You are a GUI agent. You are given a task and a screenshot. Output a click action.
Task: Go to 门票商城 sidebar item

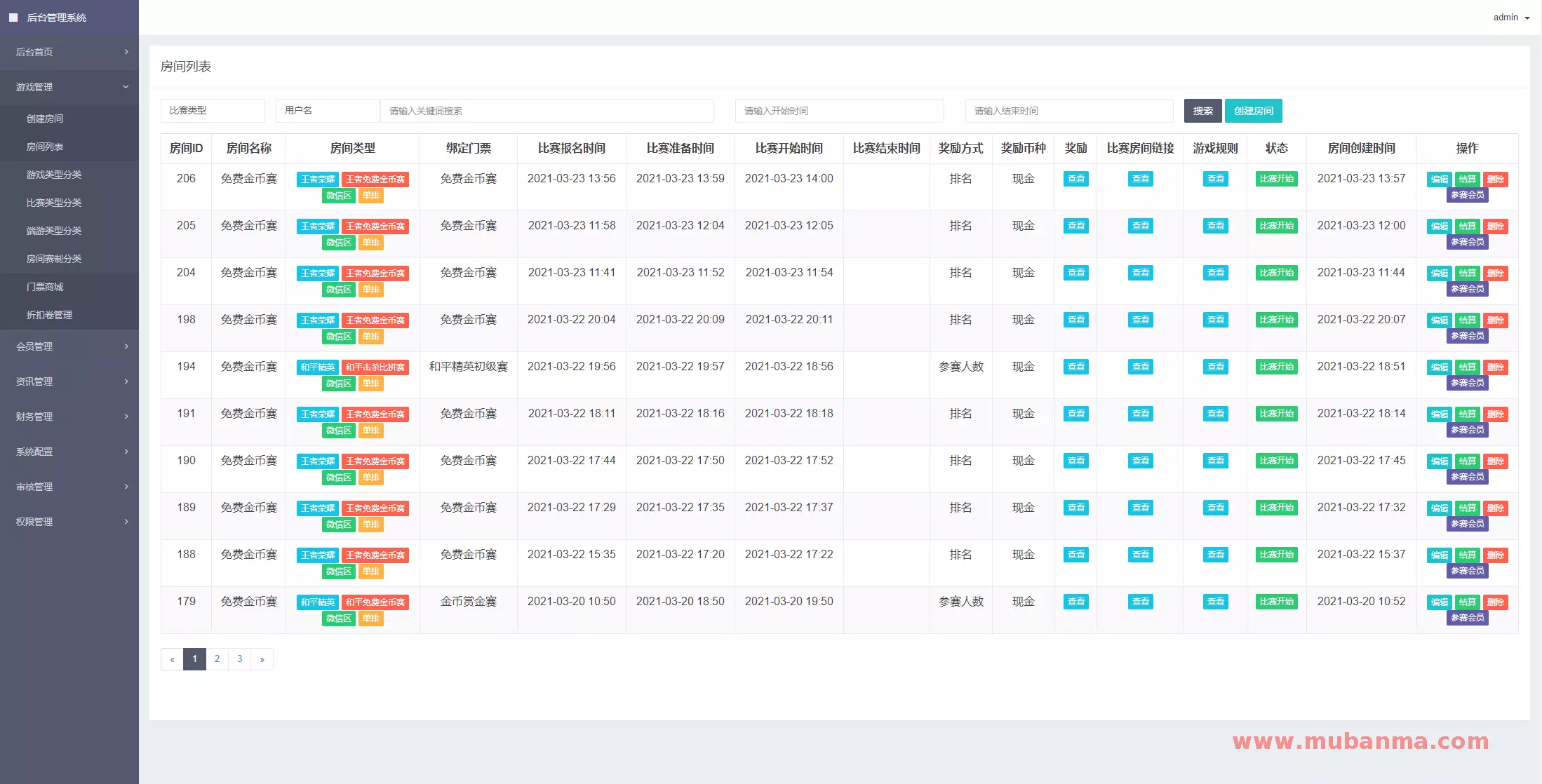[45, 287]
